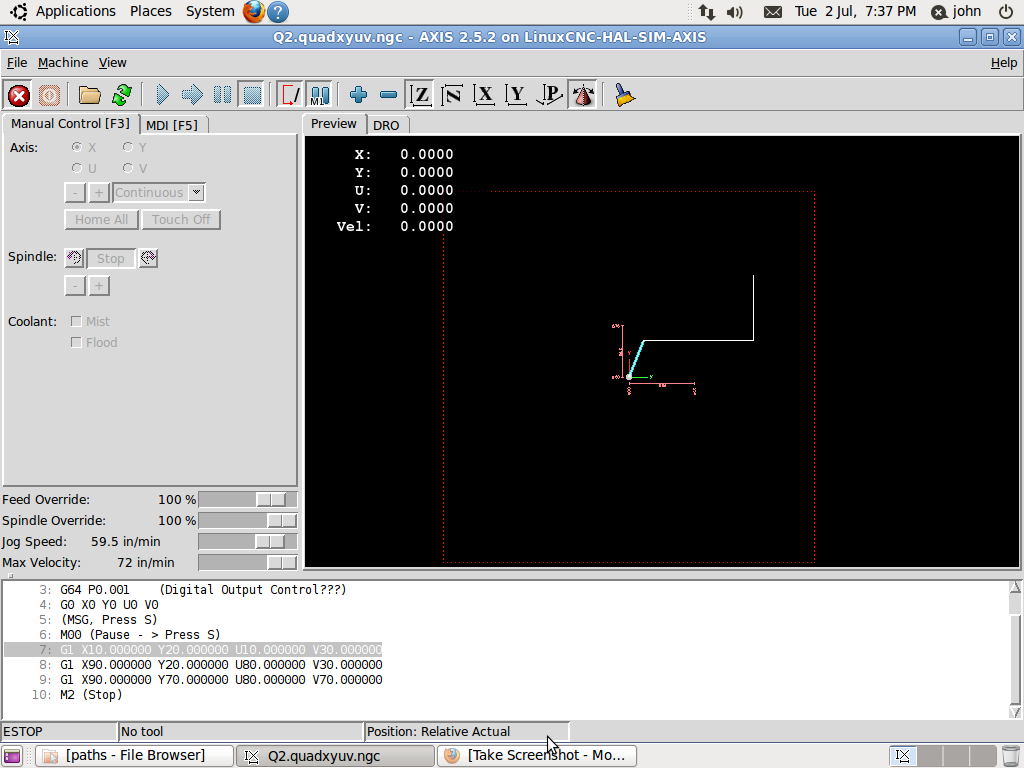Run the program with play icon
The height and width of the screenshot is (768, 1024).
162,95
